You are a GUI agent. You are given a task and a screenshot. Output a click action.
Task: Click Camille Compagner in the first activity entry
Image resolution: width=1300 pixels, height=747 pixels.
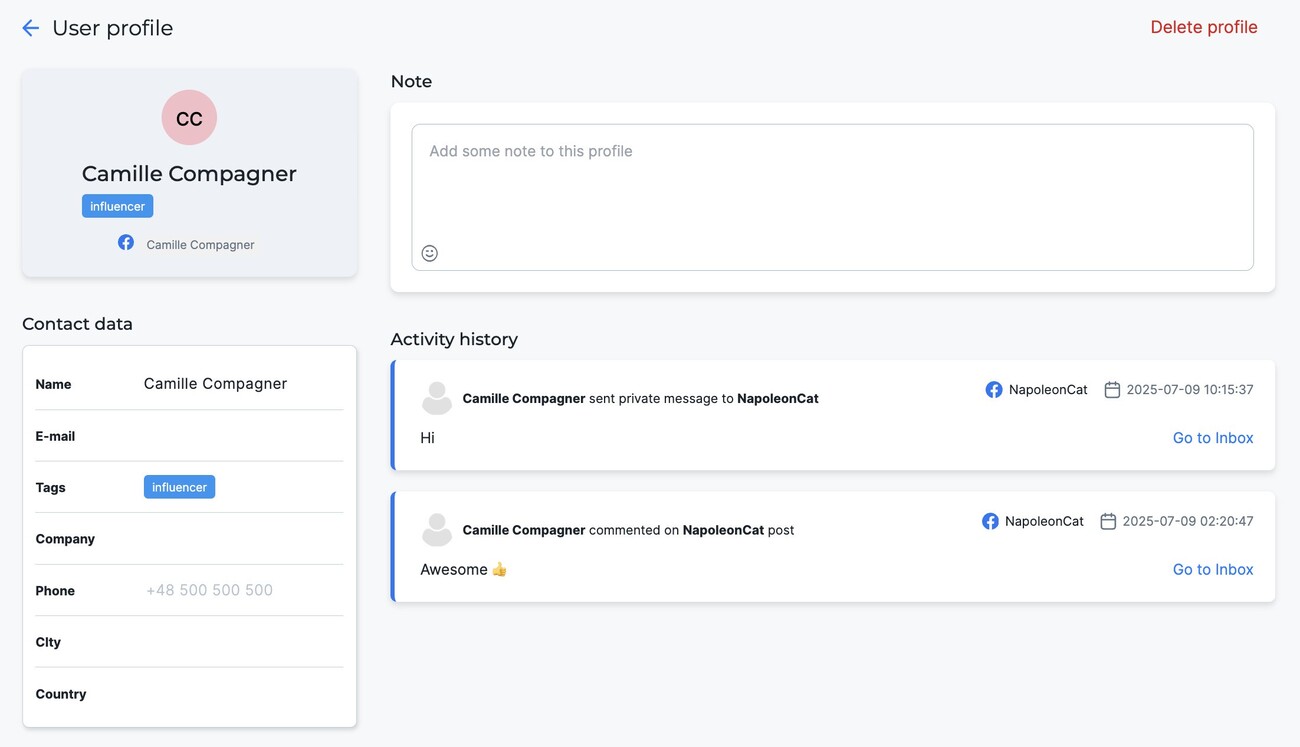(x=523, y=397)
